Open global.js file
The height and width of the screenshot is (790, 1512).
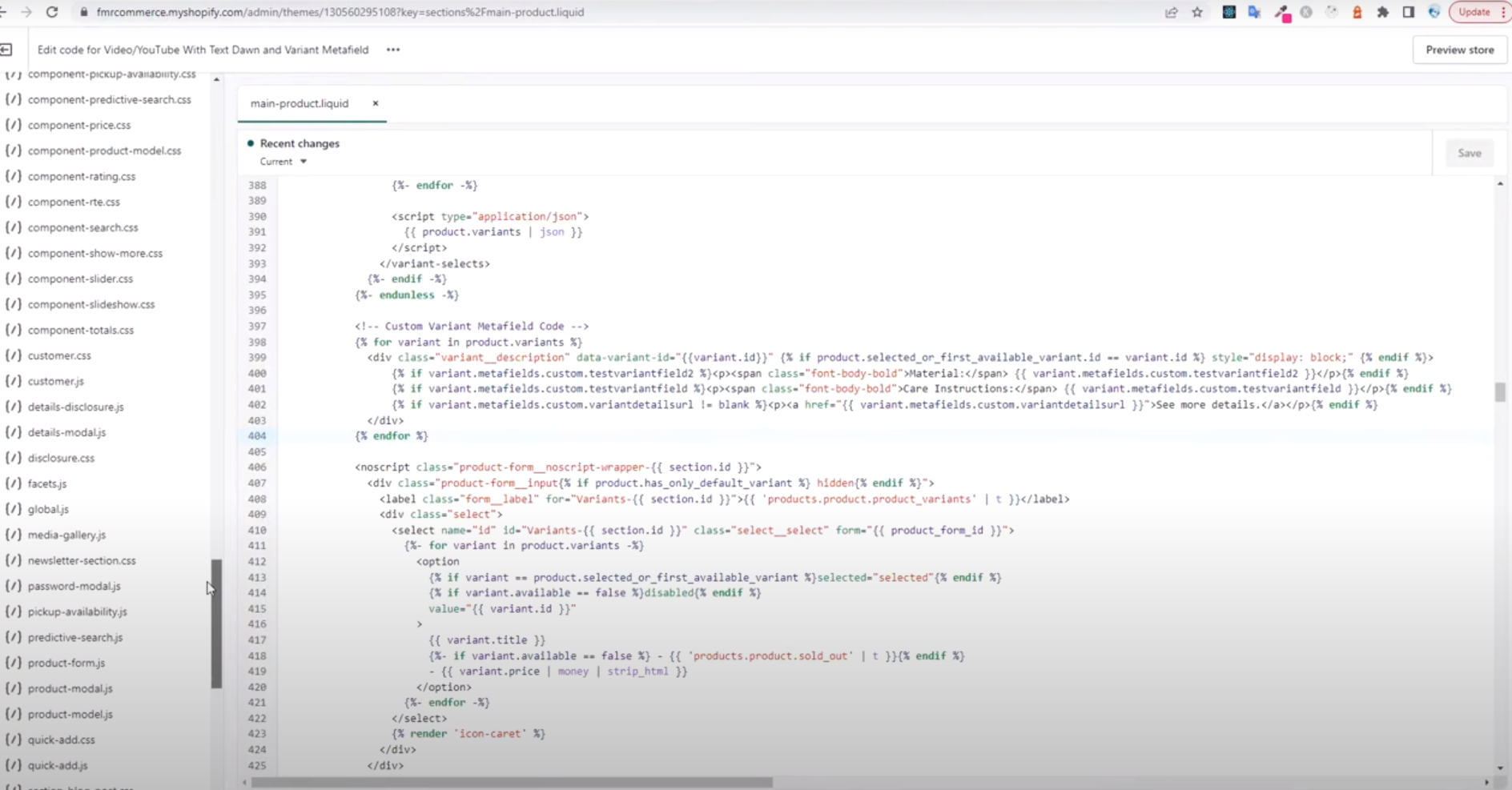tap(48, 509)
